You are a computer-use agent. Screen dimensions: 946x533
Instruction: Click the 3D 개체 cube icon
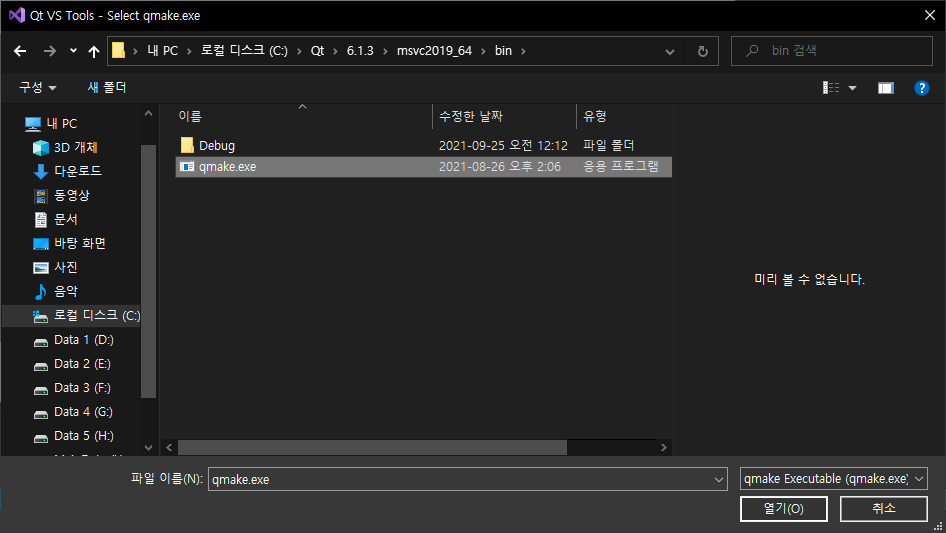[x=40, y=147]
